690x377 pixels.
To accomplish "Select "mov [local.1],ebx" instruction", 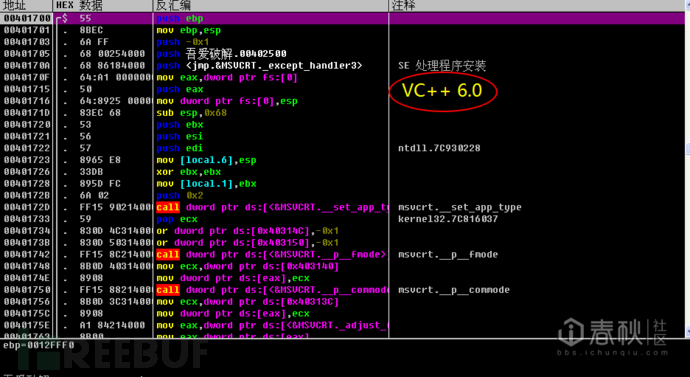I will tap(206, 184).
